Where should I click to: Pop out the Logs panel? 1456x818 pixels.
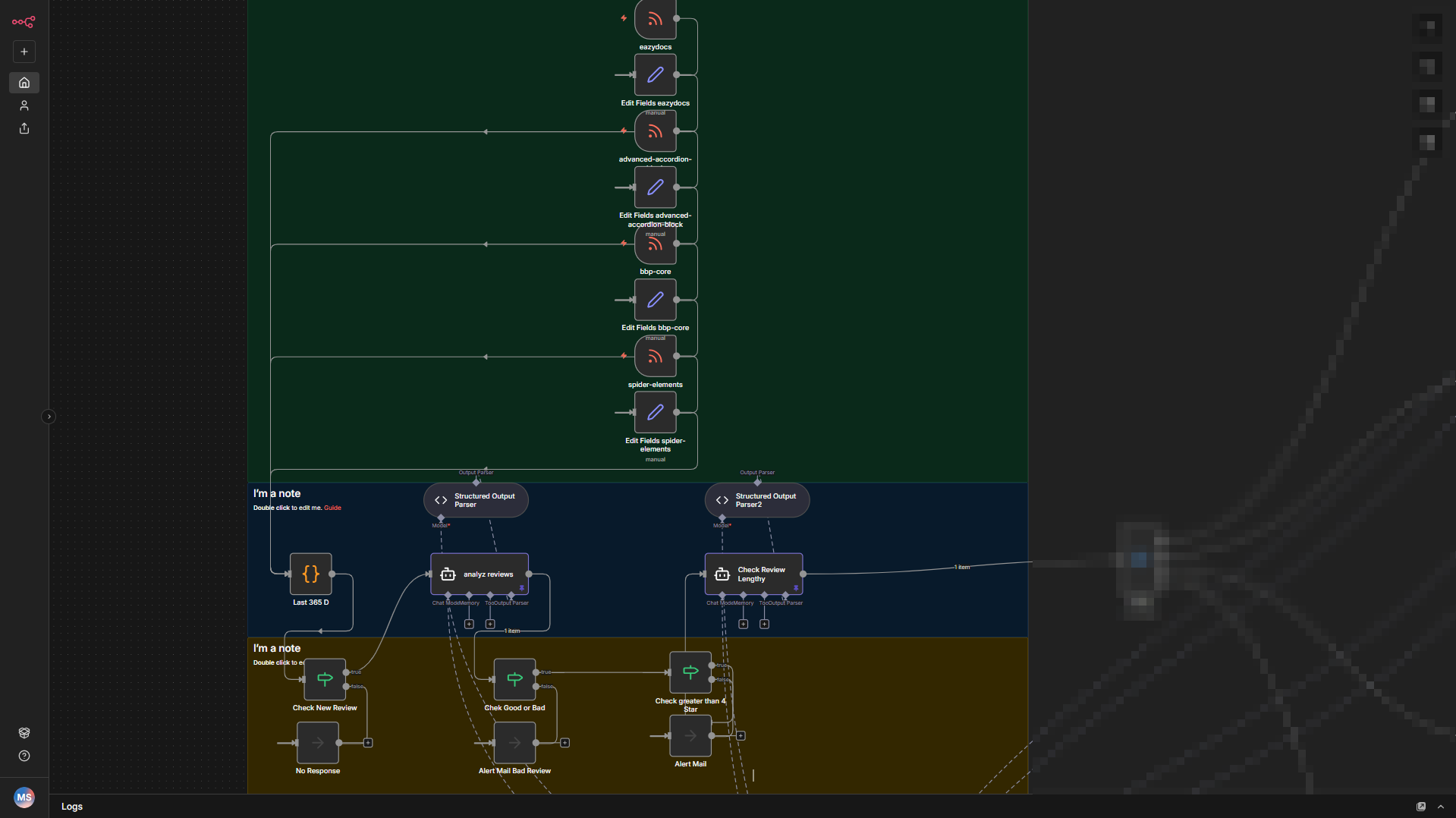tap(1421, 807)
